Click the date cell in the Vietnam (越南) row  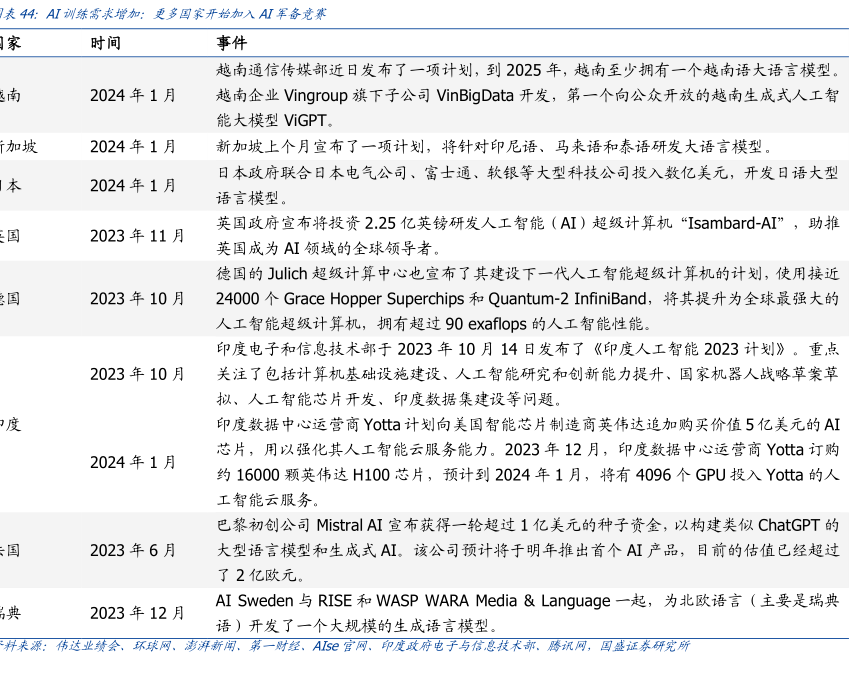(x=132, y=96)
